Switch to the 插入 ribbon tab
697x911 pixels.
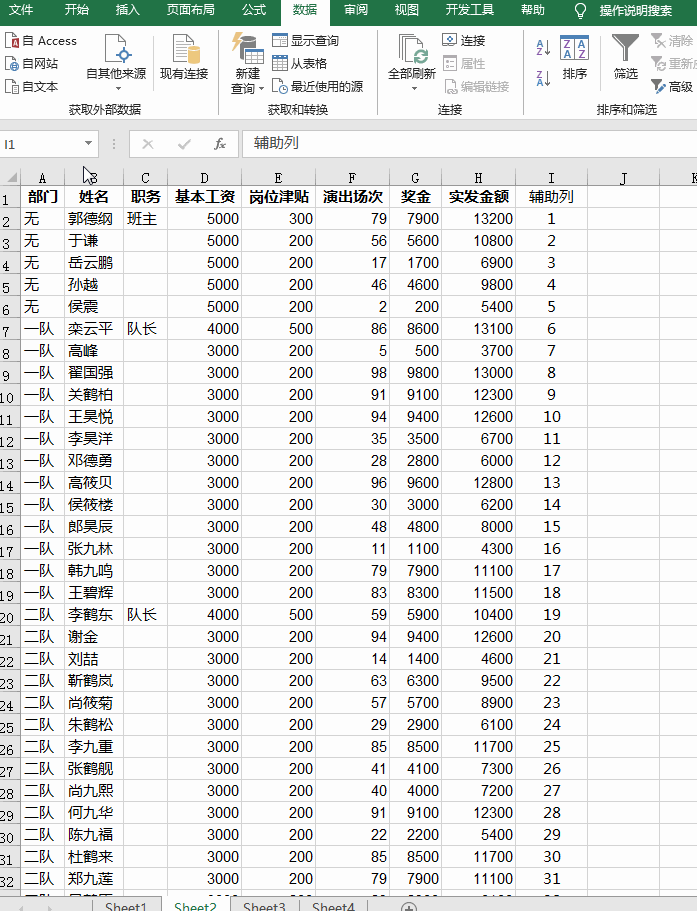pyautogui.click(x=128, y=10)
